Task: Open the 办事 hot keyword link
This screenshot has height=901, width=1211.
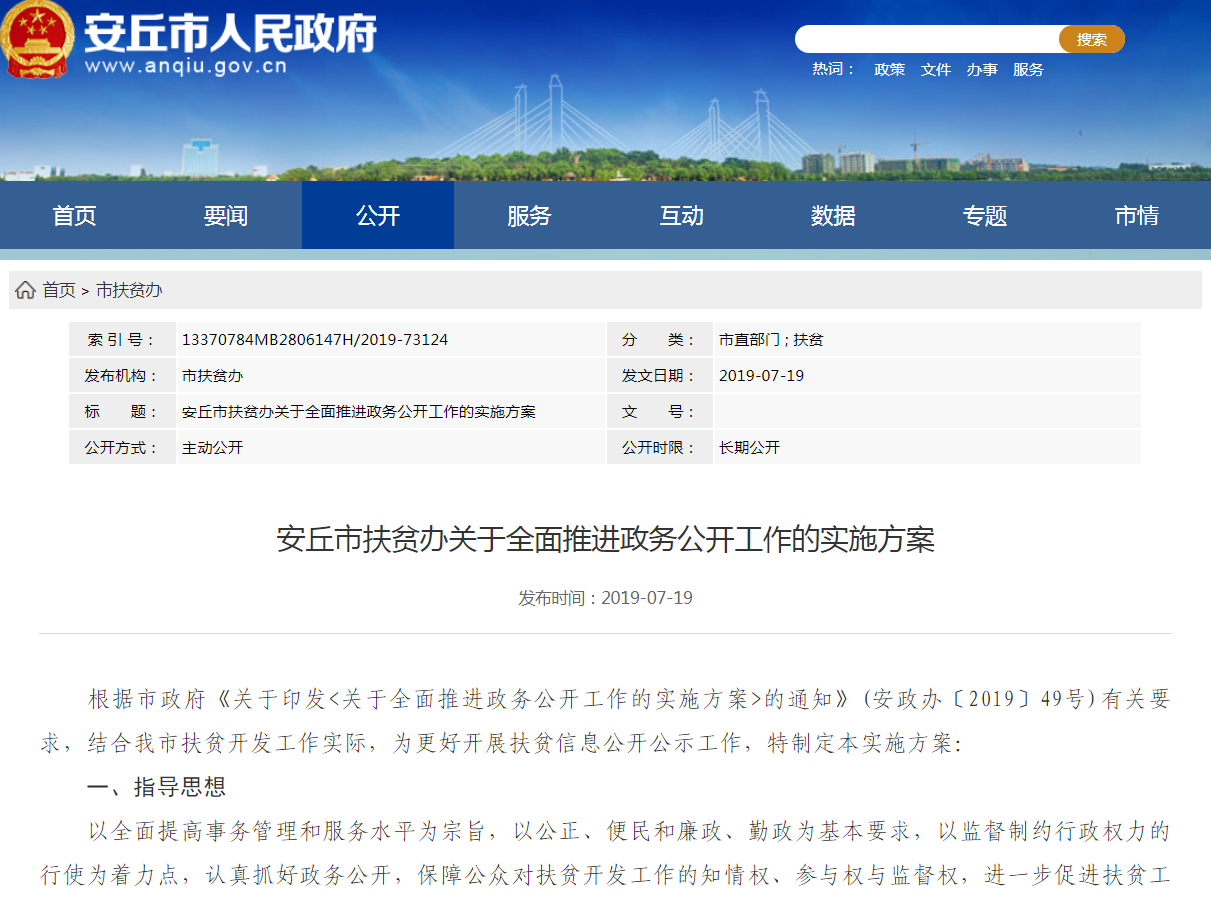Action: point(982,69)
